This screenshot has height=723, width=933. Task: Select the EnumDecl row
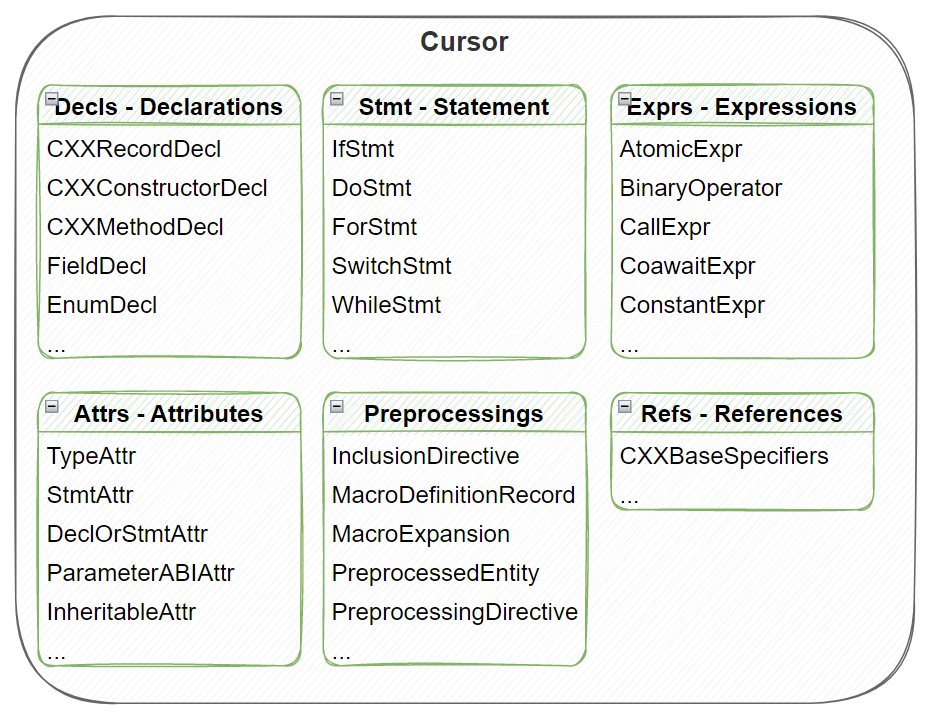pos(102,305)
